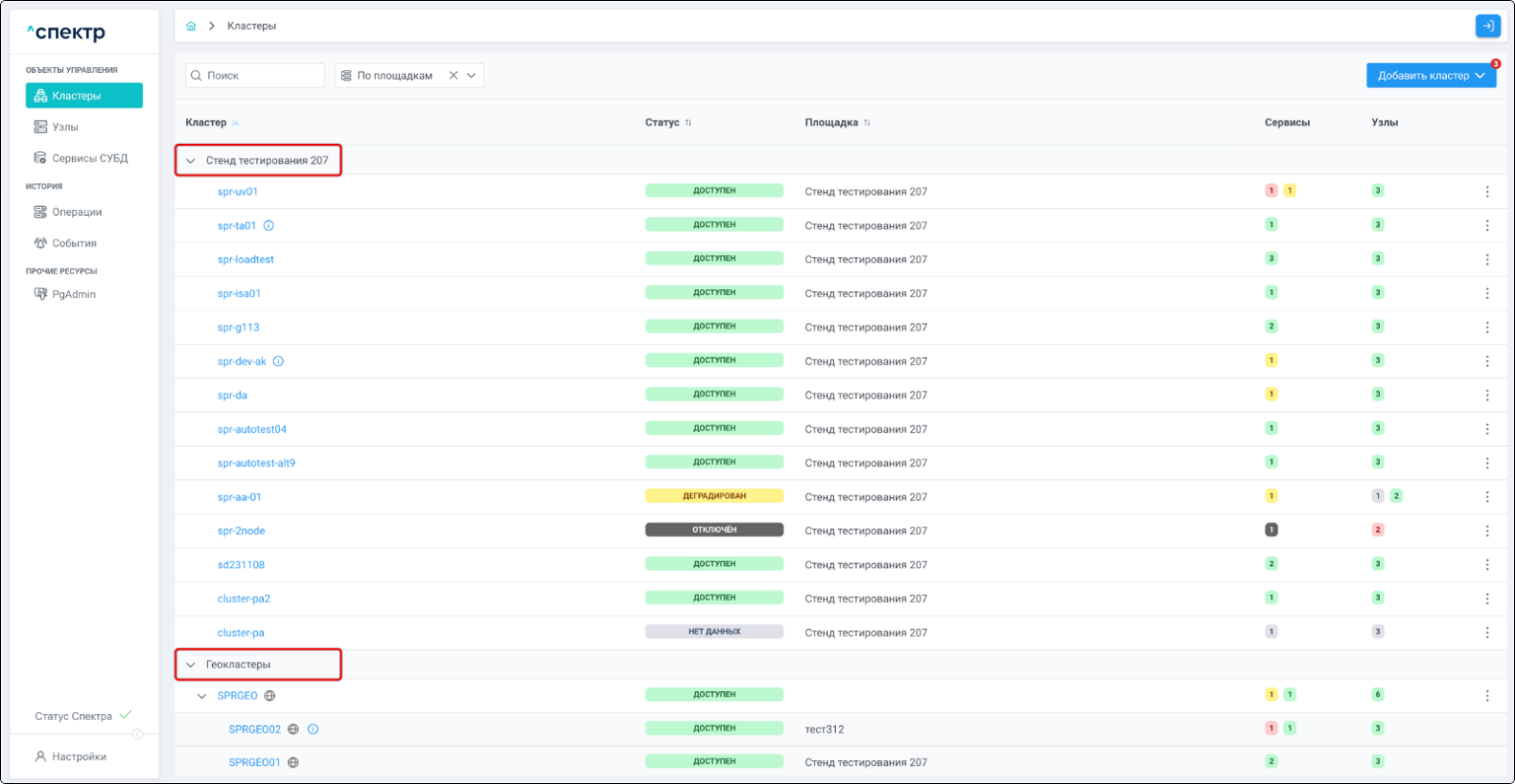Click the Добавить кластер button
Image resolution: width=1515 pixels, height=784 pixels.
coord(1423,76)
